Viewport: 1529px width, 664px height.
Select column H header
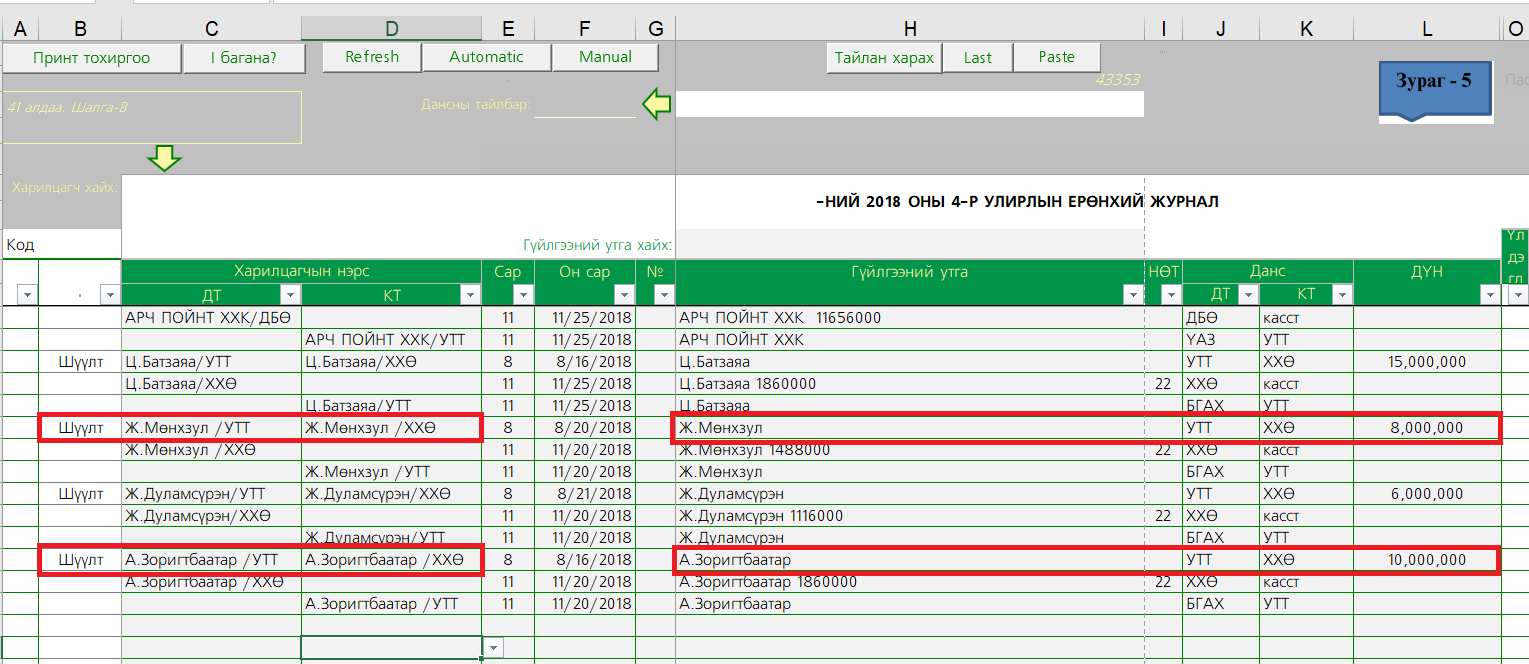point(909,30)
